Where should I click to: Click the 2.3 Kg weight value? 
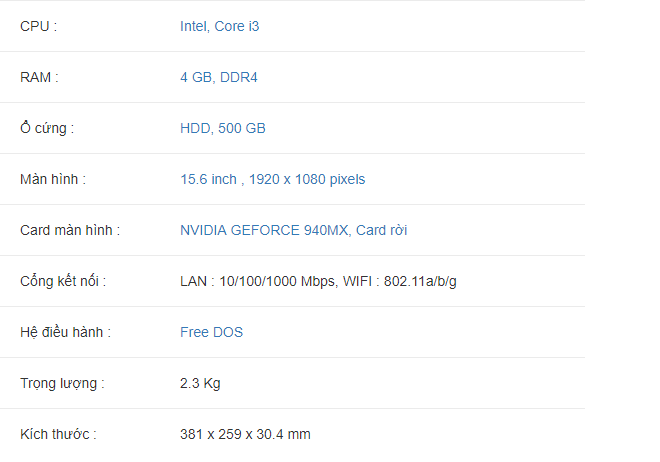click(x=200, y=383)
